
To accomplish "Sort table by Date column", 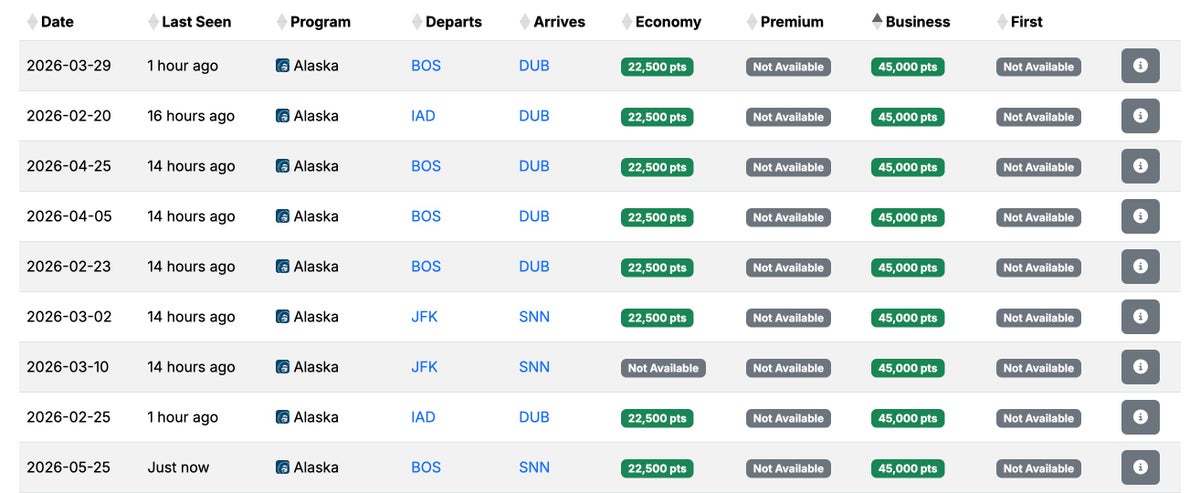I will (x=57, y=21).
